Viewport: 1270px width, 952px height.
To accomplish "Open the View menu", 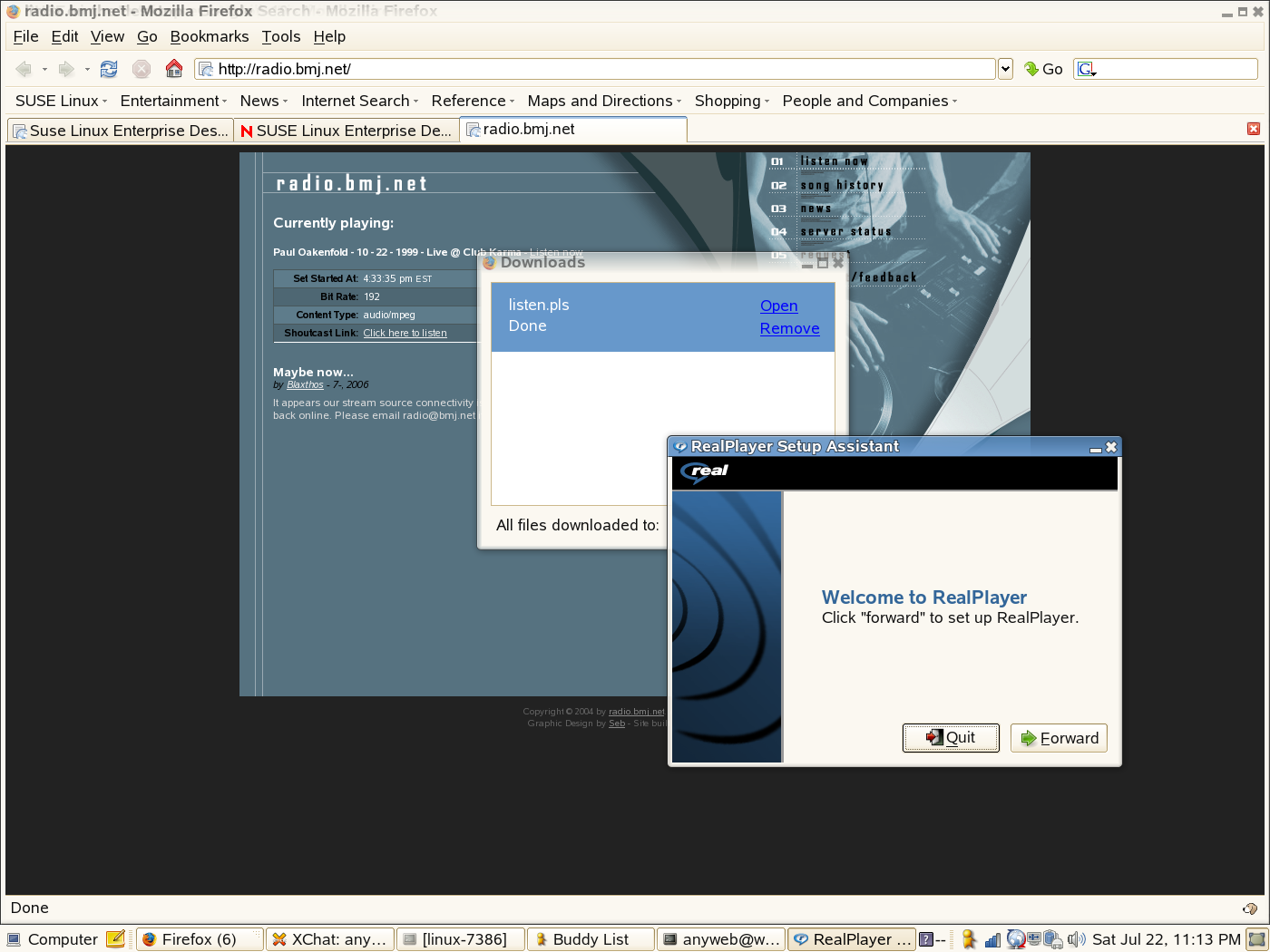I will pyautogui.click(x=107, y=36).
